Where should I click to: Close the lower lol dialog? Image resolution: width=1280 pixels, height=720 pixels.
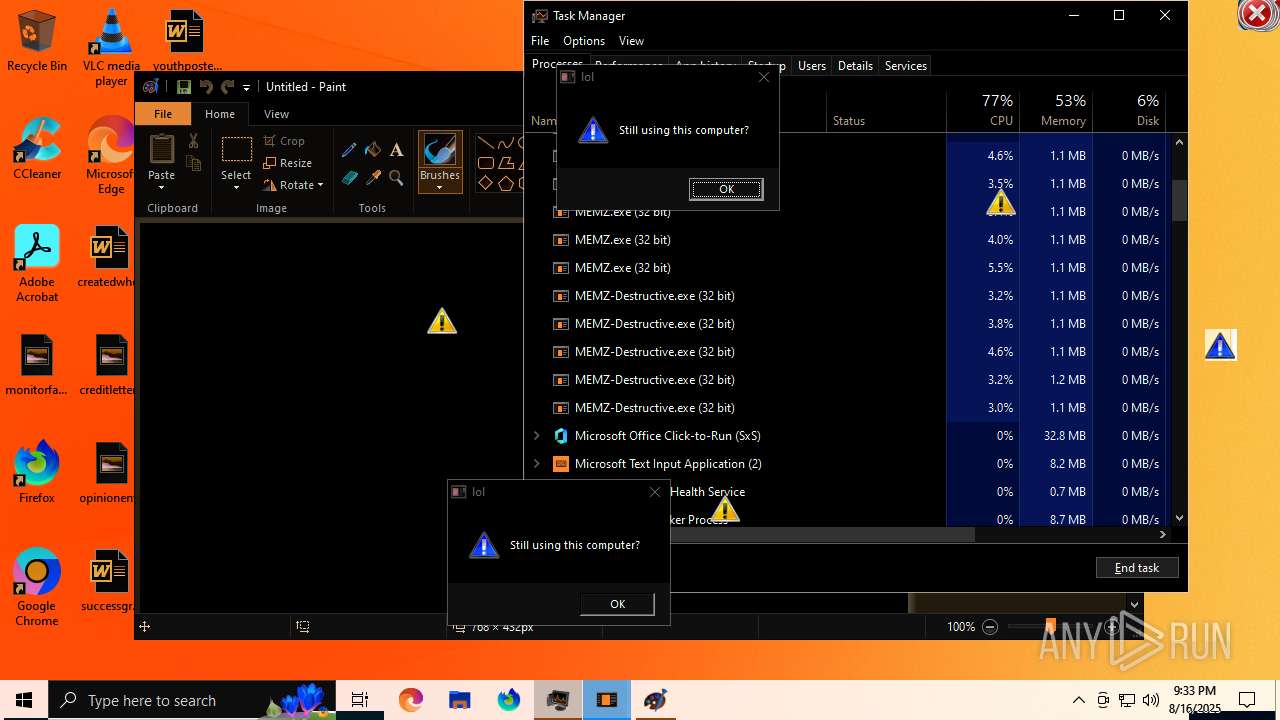[655, 492]
